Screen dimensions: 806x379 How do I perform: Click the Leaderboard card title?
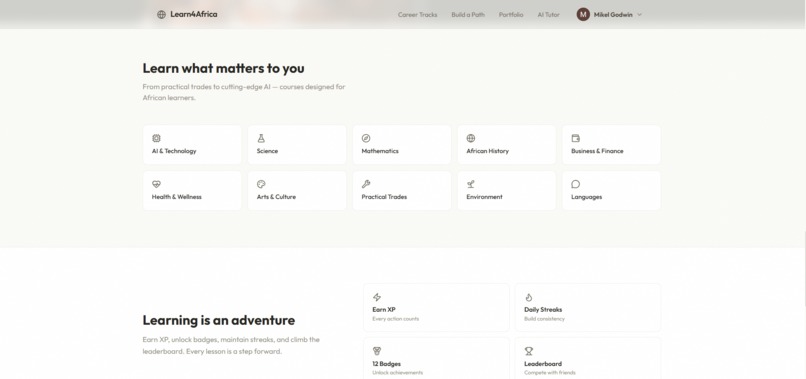tap(543, 364)
